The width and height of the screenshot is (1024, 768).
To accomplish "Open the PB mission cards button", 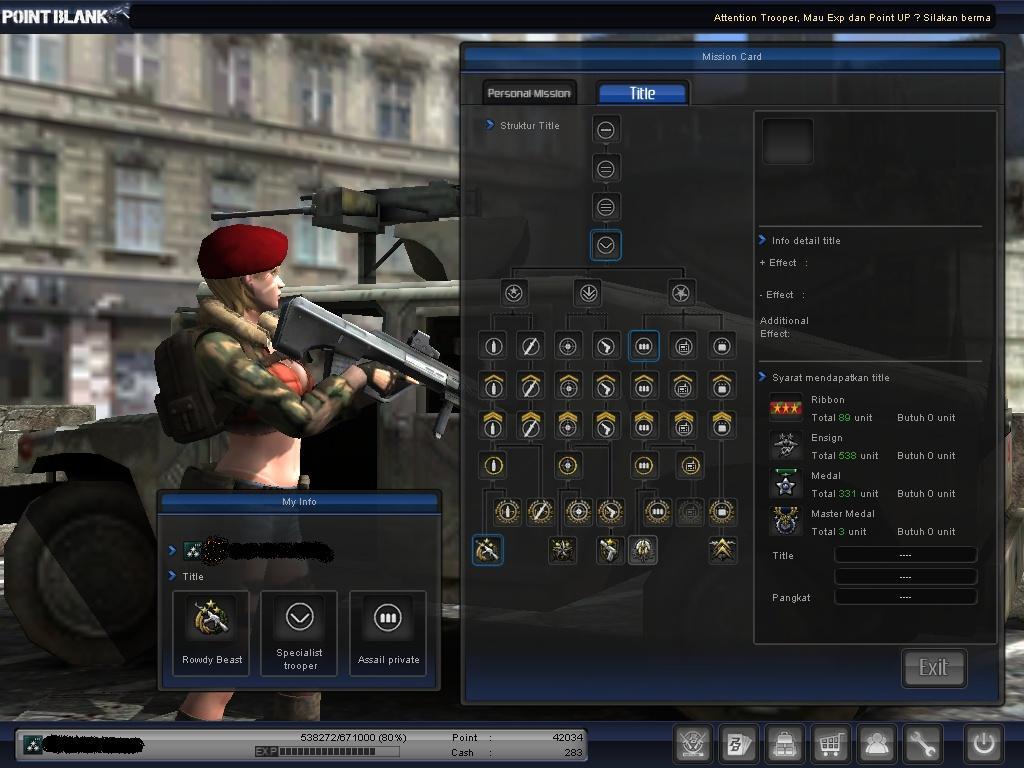I will click(738, 743).
